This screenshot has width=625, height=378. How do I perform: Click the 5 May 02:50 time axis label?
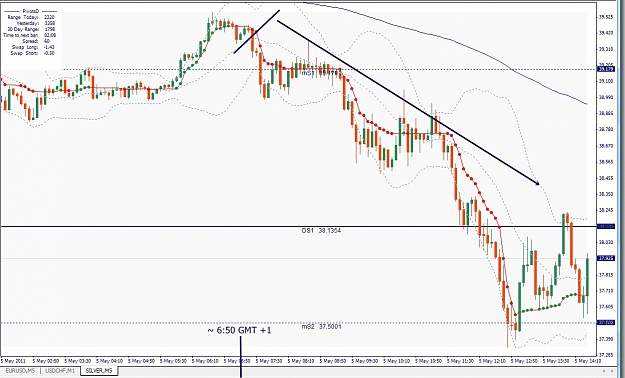(45, 361)
